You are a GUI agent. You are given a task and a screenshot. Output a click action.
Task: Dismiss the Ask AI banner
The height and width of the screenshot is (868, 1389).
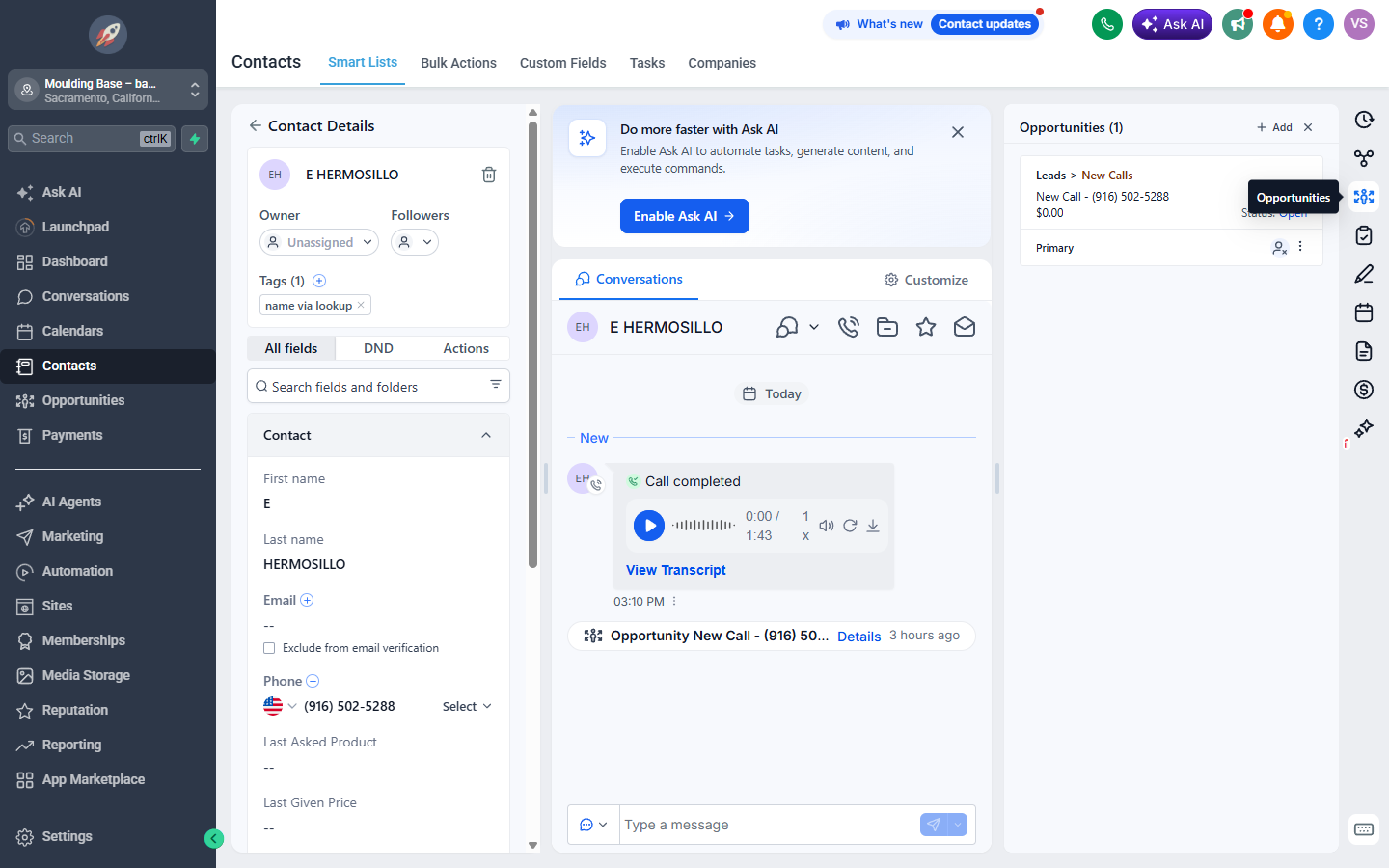[958, 132]
